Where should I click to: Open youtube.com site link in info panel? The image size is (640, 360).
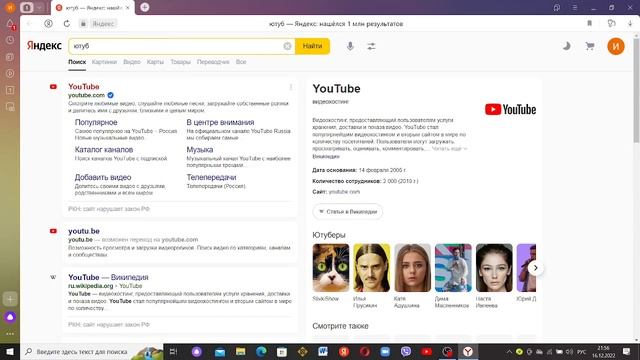click(344, 192)
